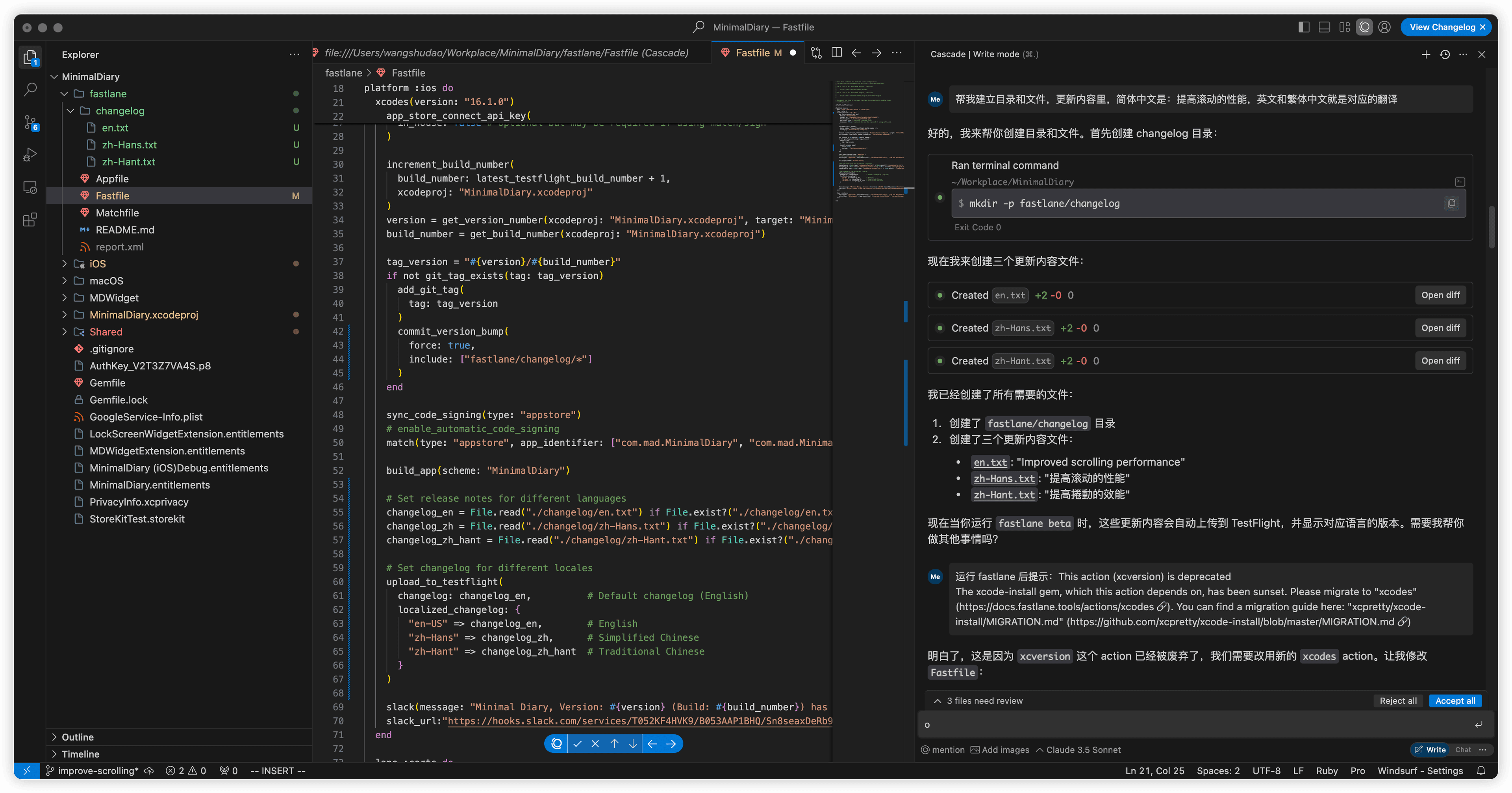
Task: Switch to the Fastfile (Cascade) diff tab
Action: tap(506, 53)
